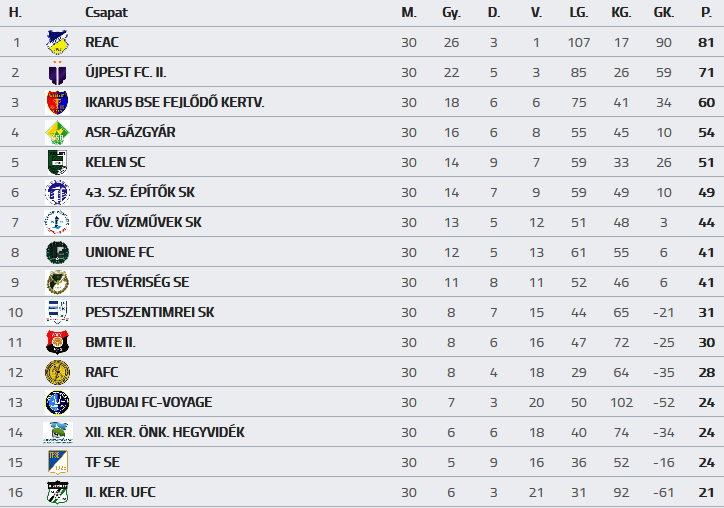This screenshot has width=724, height=508.
Task: Select the 43. Sz. Építők SK name
Action: pos(141,192)
